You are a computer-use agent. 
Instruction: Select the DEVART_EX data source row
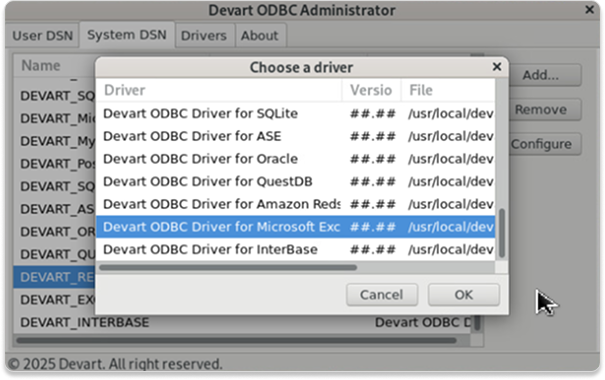[54, 300]
